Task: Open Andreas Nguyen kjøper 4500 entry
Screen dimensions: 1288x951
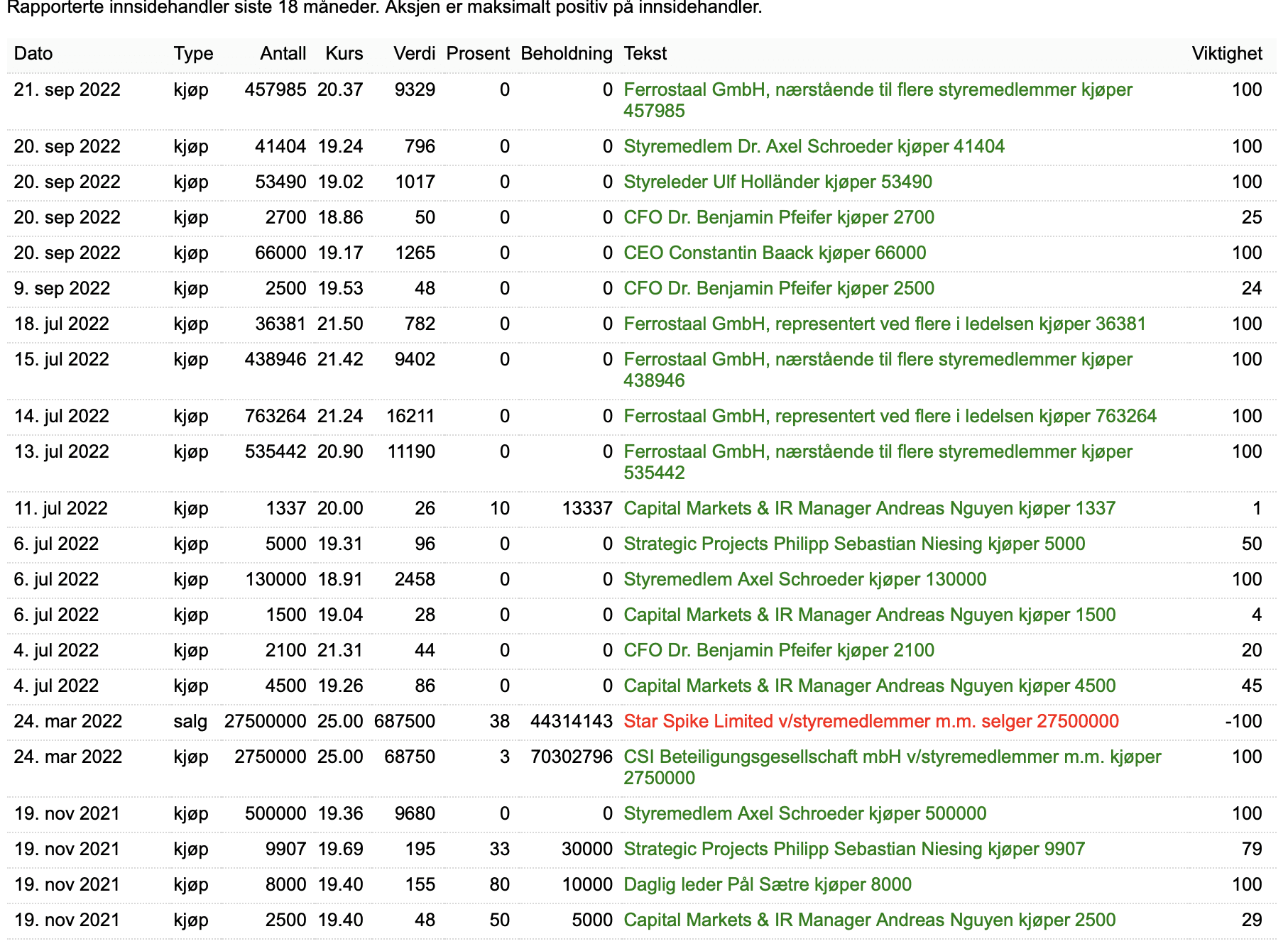Action: coord(870,686)
